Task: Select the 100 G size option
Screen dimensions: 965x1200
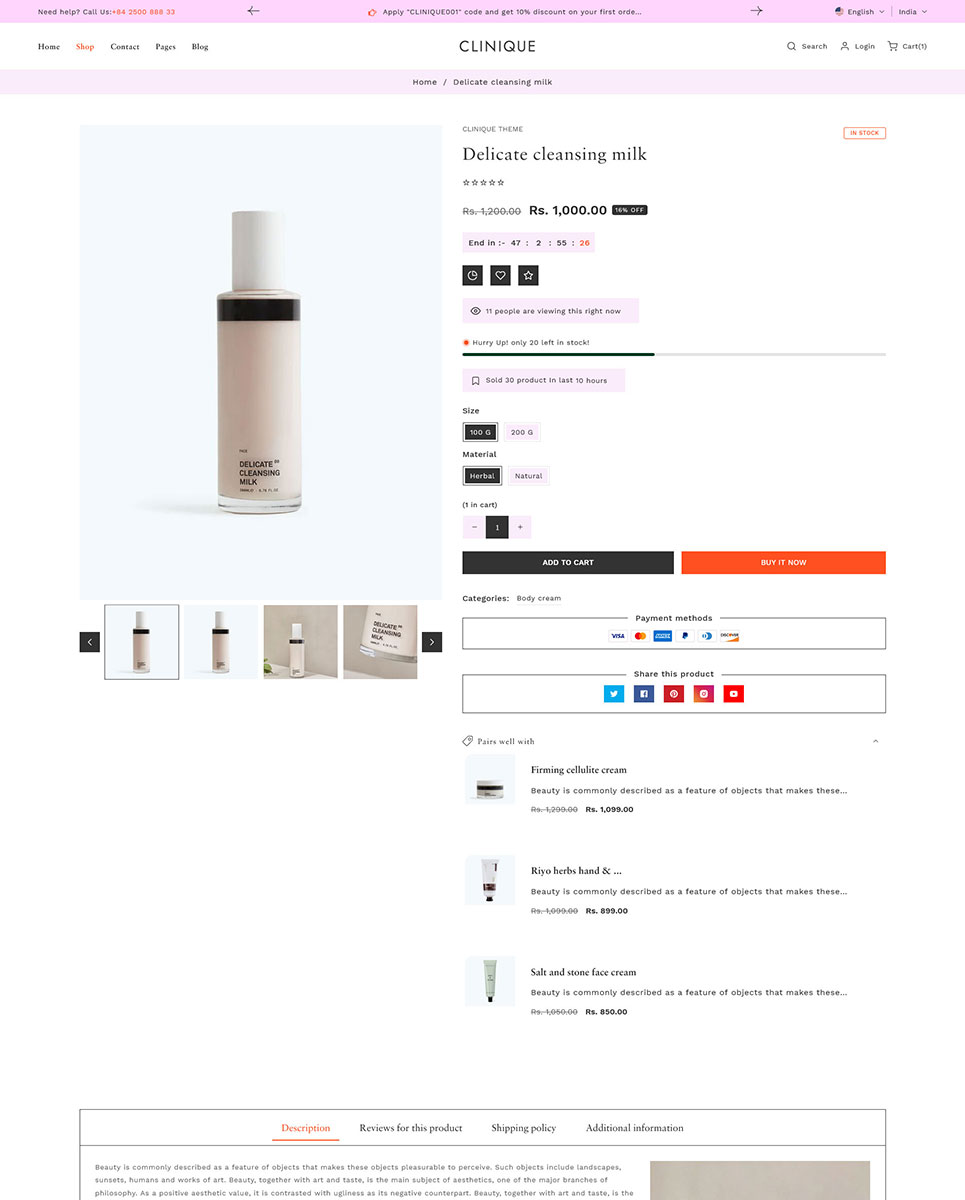Action: click(481, 432)
